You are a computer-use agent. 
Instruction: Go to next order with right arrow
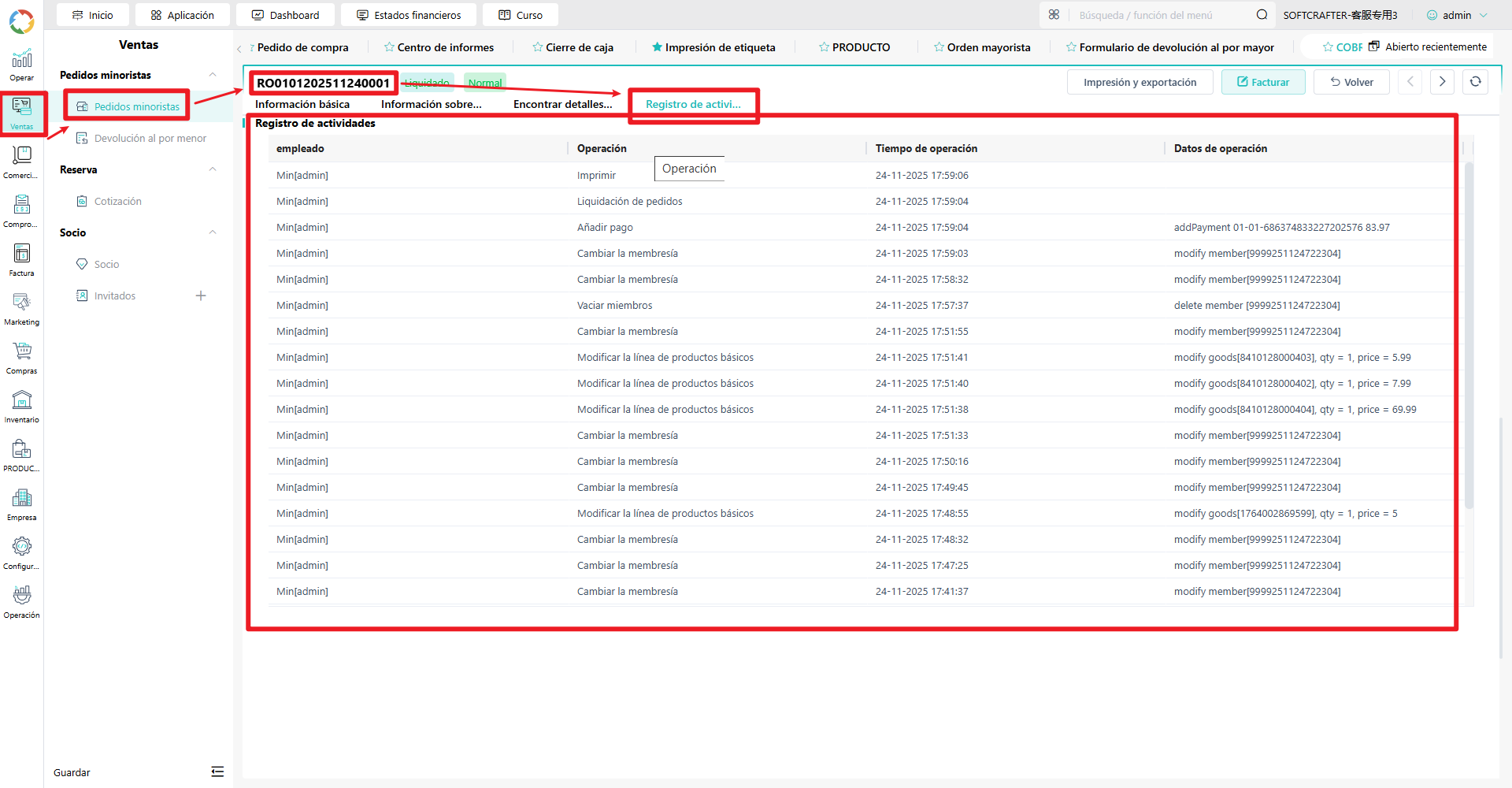tap(1442, 82)
